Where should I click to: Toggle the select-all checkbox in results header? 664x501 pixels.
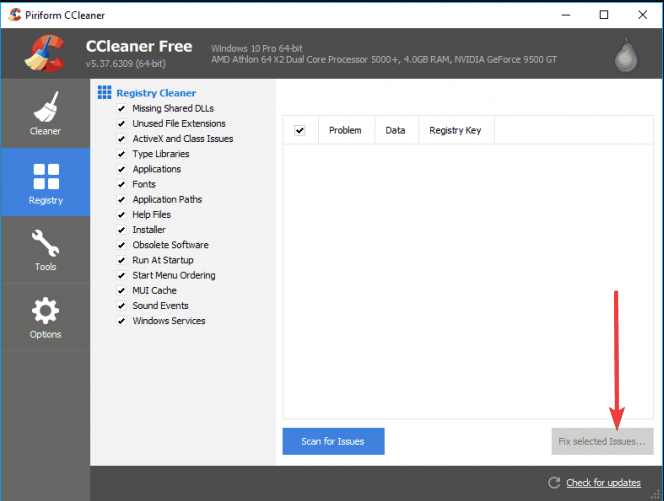pos(300,130)
